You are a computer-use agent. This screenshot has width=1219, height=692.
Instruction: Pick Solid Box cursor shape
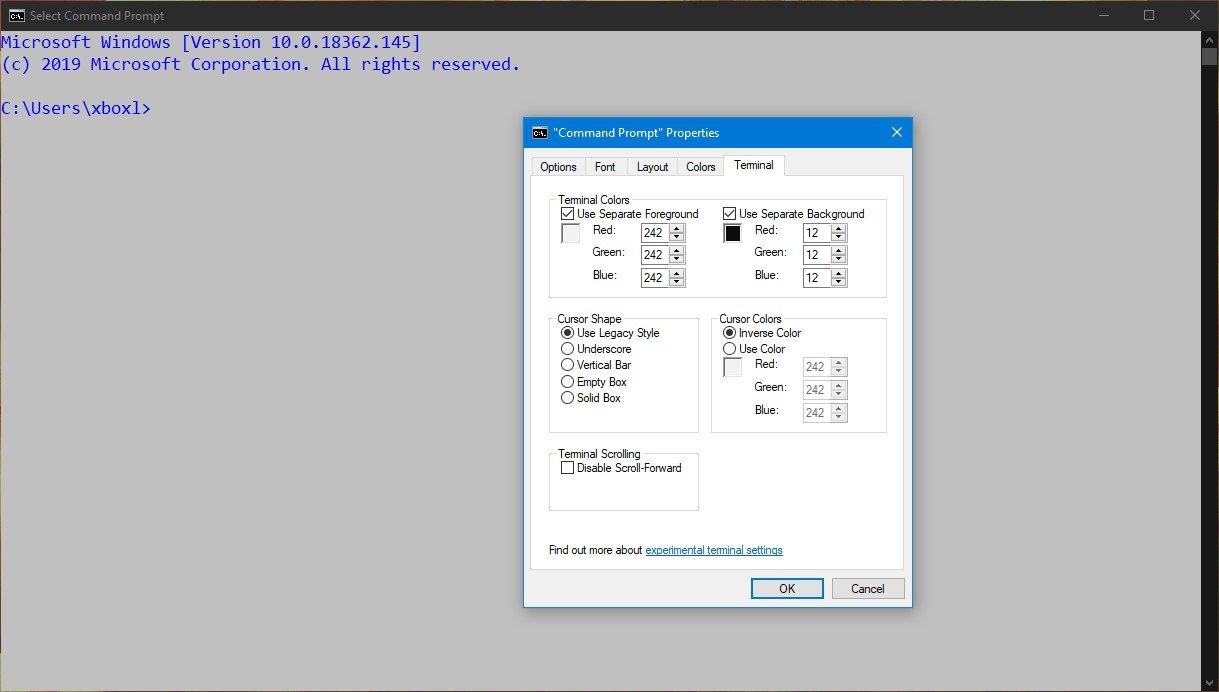[568, 398]
